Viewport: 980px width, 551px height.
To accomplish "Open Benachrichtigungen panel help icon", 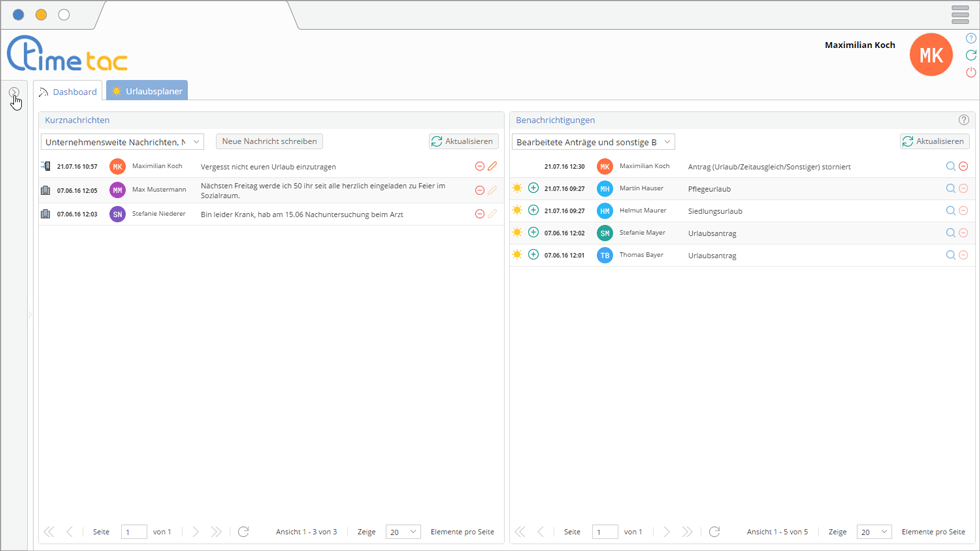I will click(x=964, y=120).
